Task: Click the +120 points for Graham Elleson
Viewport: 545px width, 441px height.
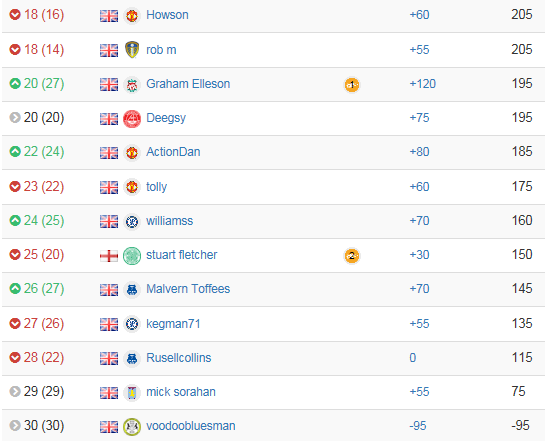Action: pos(423,84)
